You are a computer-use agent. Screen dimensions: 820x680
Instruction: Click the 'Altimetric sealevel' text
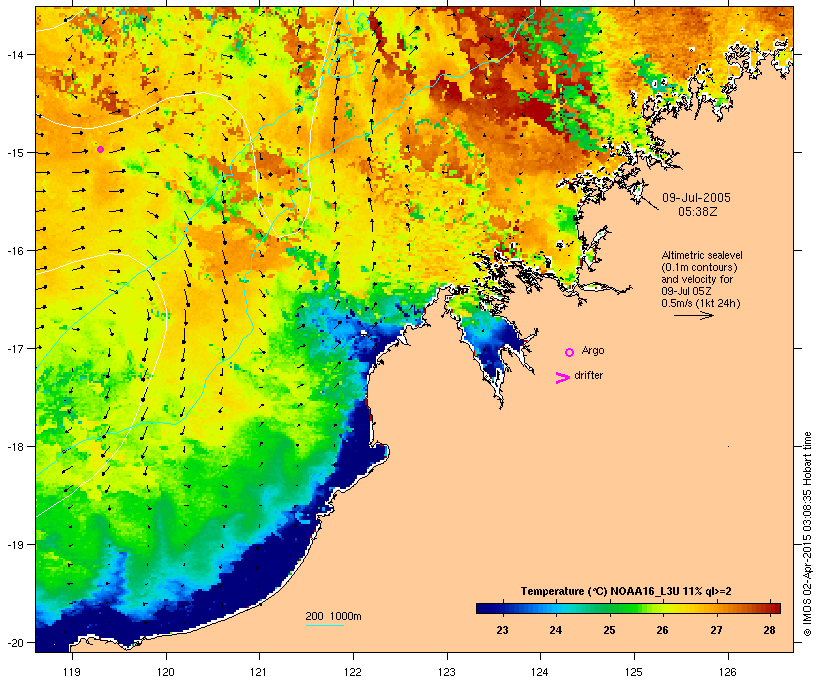pyautogui.click(x=702, y=255)
